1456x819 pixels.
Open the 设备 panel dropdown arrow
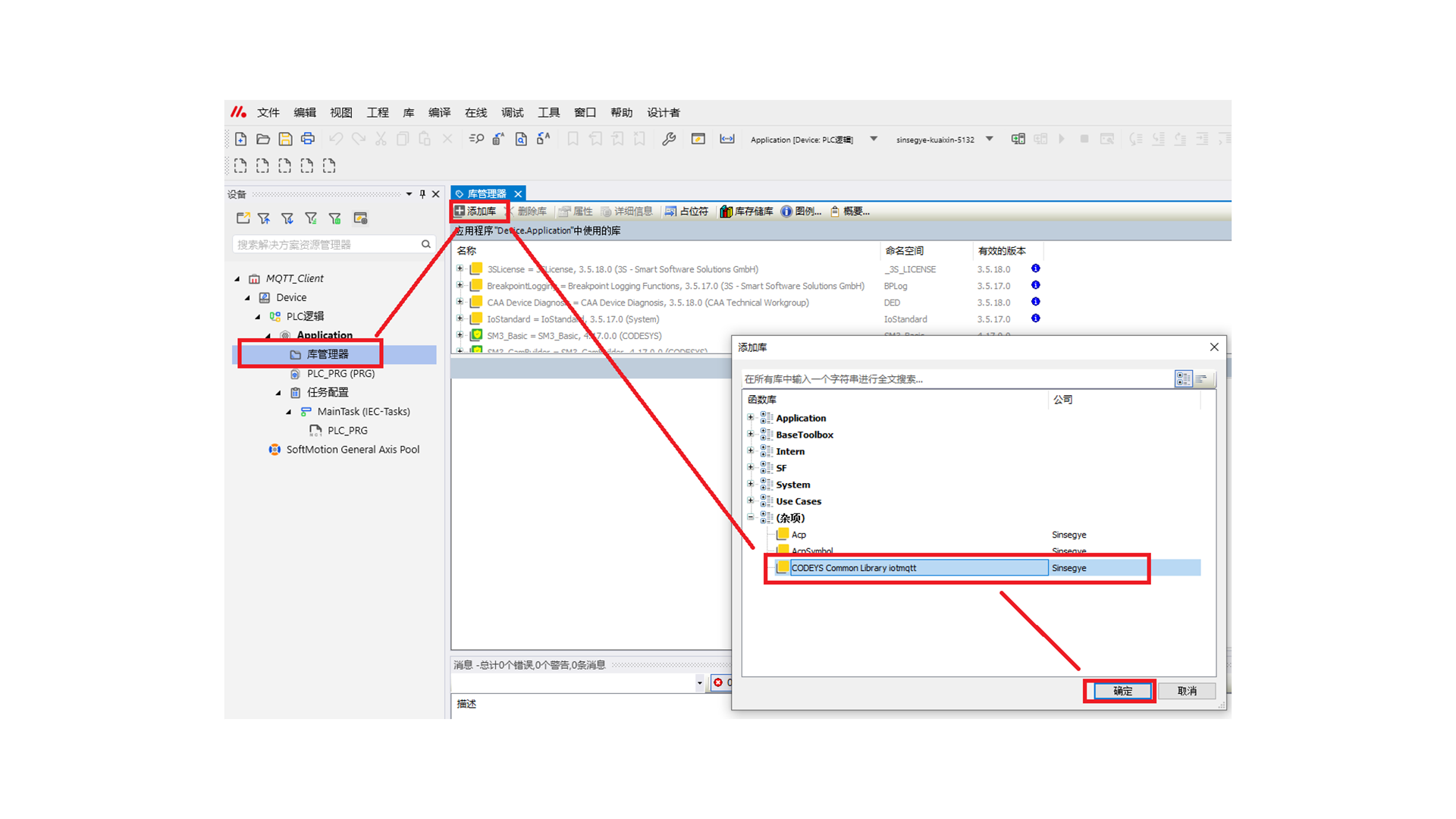pos(409,194)
